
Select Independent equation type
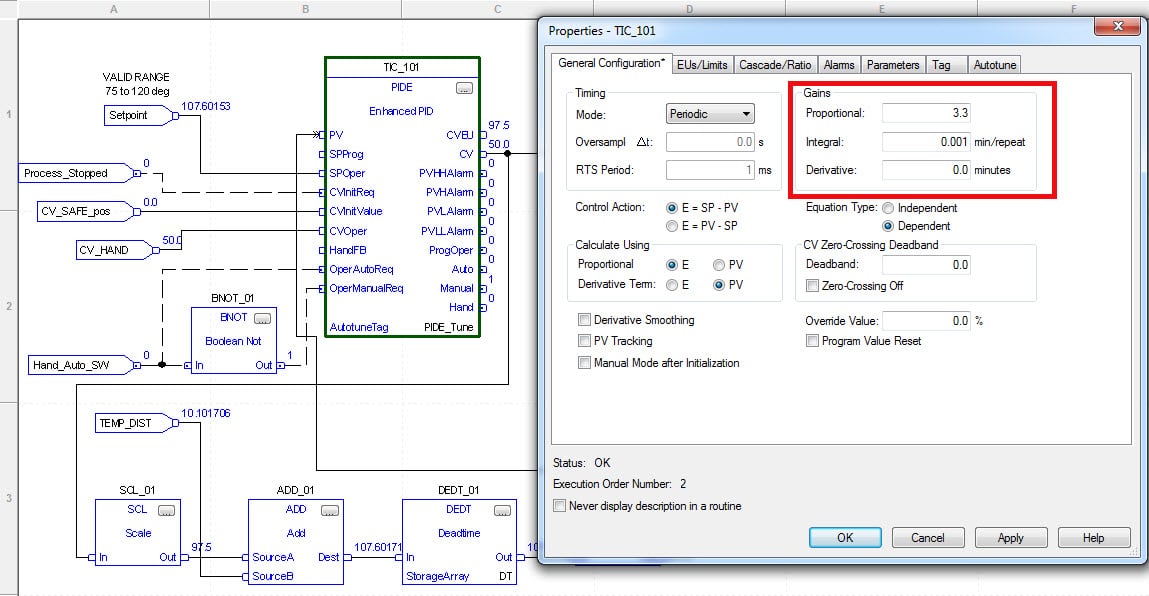tap(888, 208)
